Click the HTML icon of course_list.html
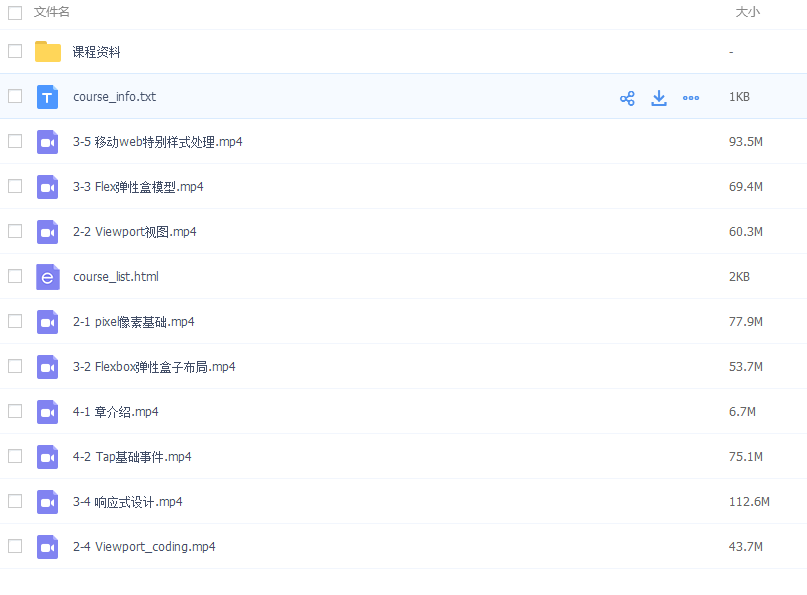807x595 pixels. (47, 277)
